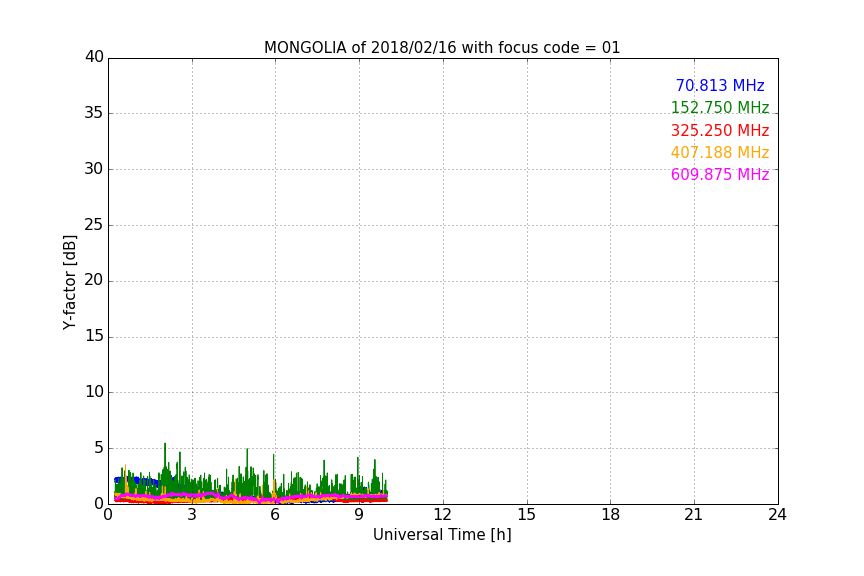Click the "Universal Time [h]" axis label
This screenshot has width=864, height=576.
442,535
